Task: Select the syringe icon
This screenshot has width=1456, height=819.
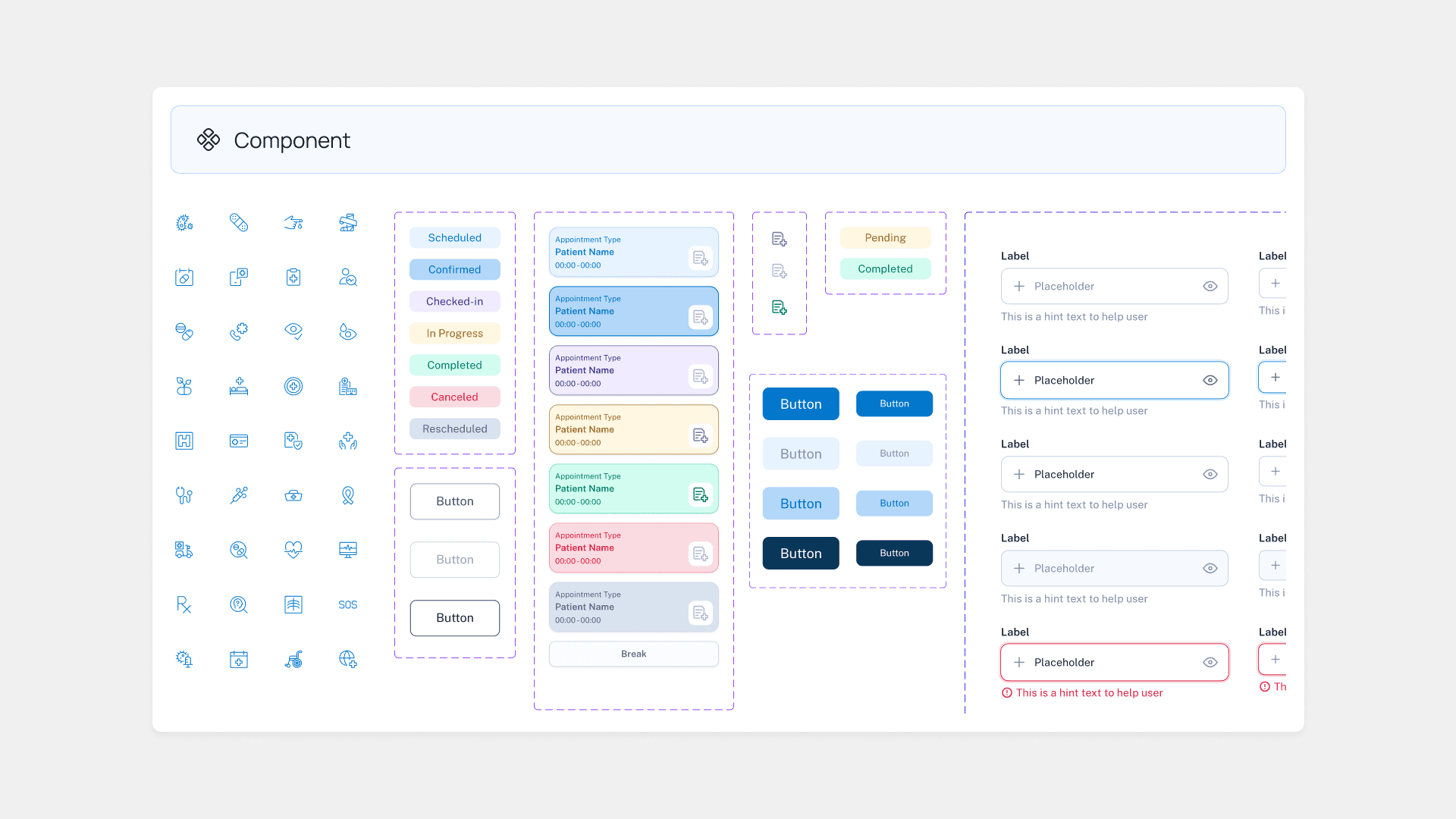Action: coord(239,496)
